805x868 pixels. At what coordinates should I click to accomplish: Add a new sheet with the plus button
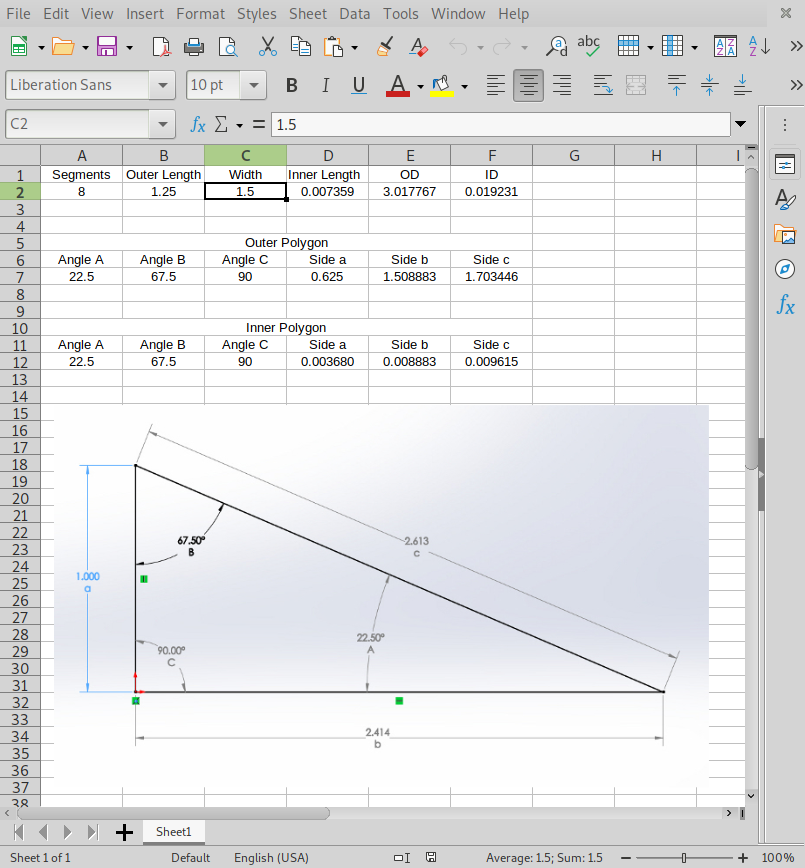click(124, 831)
